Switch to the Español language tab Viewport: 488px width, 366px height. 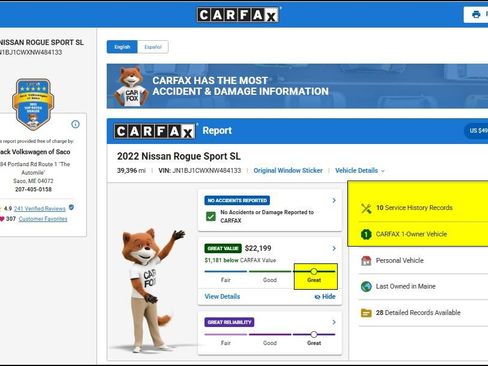153,47
